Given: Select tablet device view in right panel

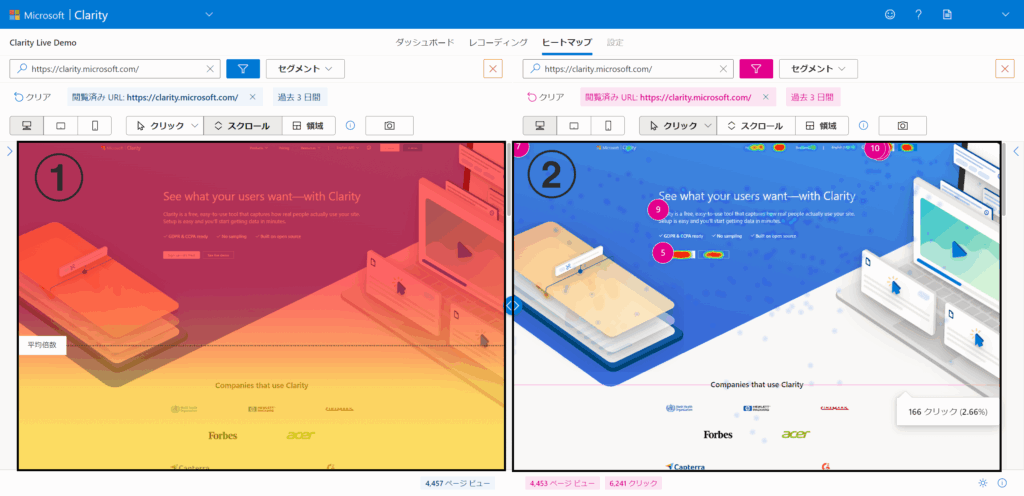Looking at the screenshot, I should pos(573,126).
